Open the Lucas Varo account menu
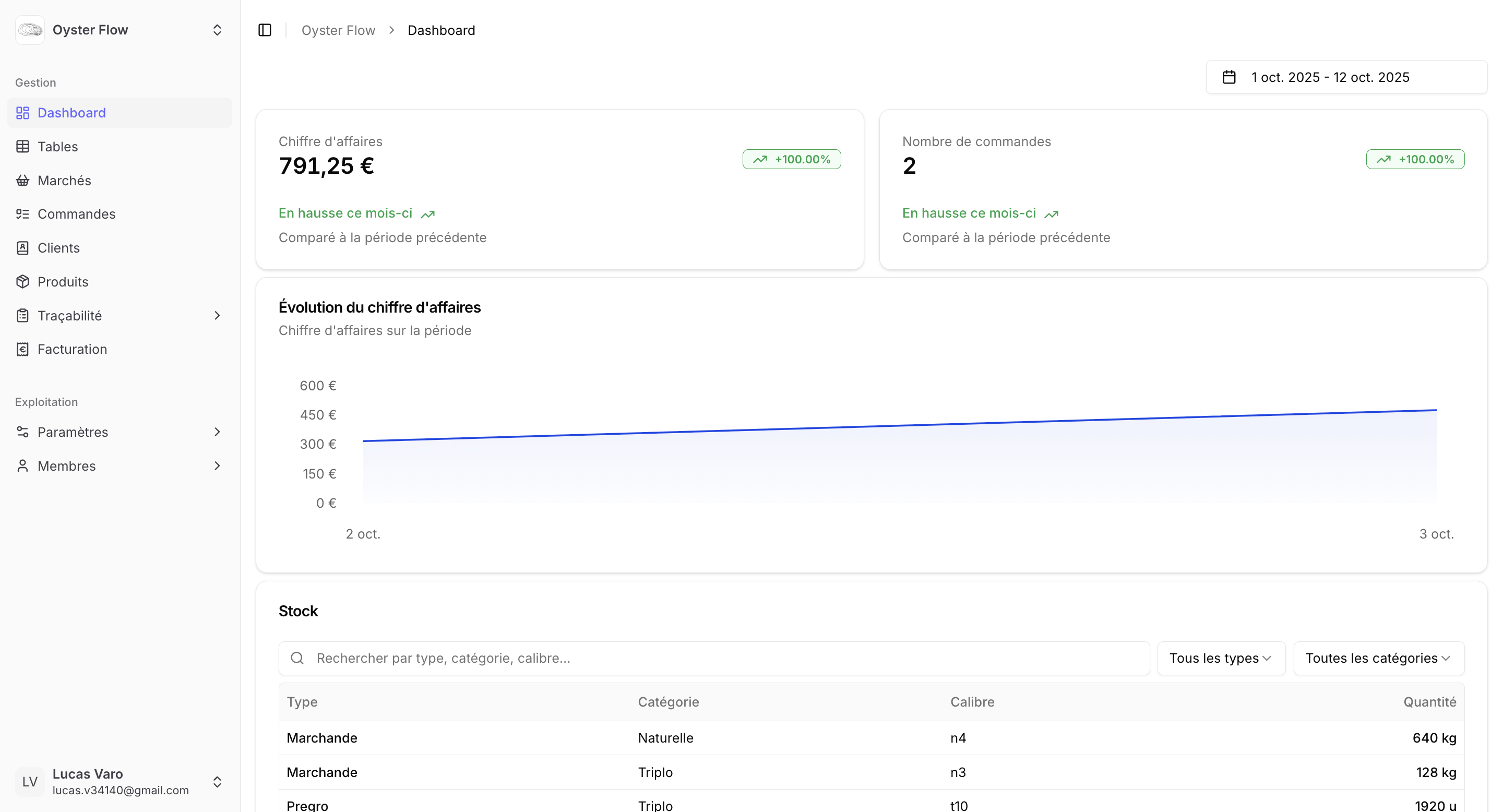The width and height of the screenshot is (1503, 812). click(x=120, y=782)
